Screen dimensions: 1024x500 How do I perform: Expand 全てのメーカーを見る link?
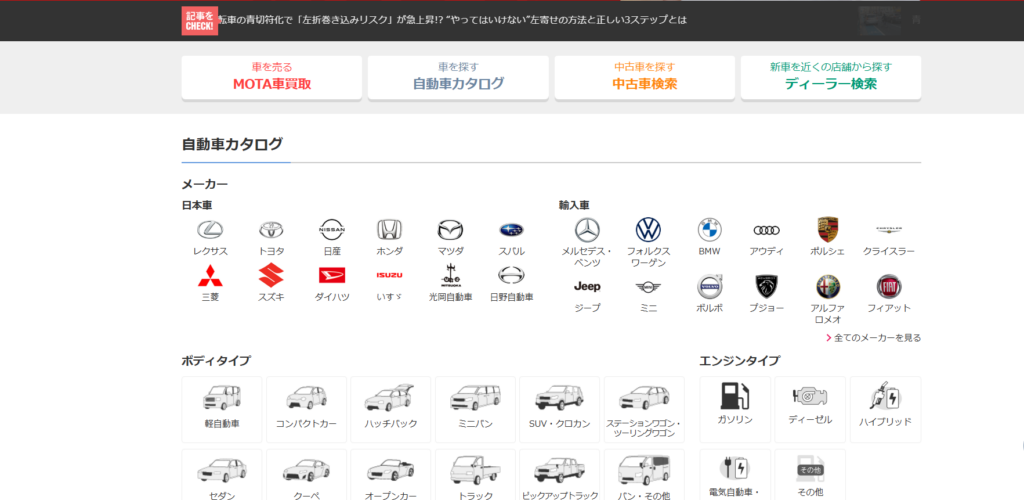click(x=877, y=338)
